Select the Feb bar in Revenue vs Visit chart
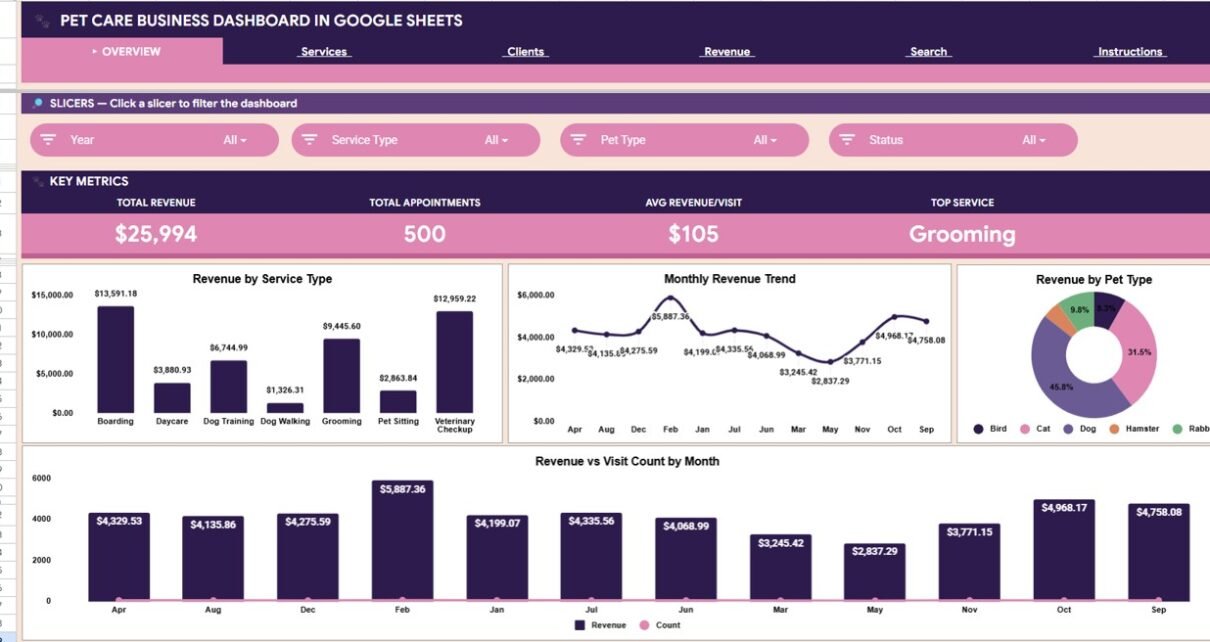This screenshot has width=1210, height=642. (402, 540)
